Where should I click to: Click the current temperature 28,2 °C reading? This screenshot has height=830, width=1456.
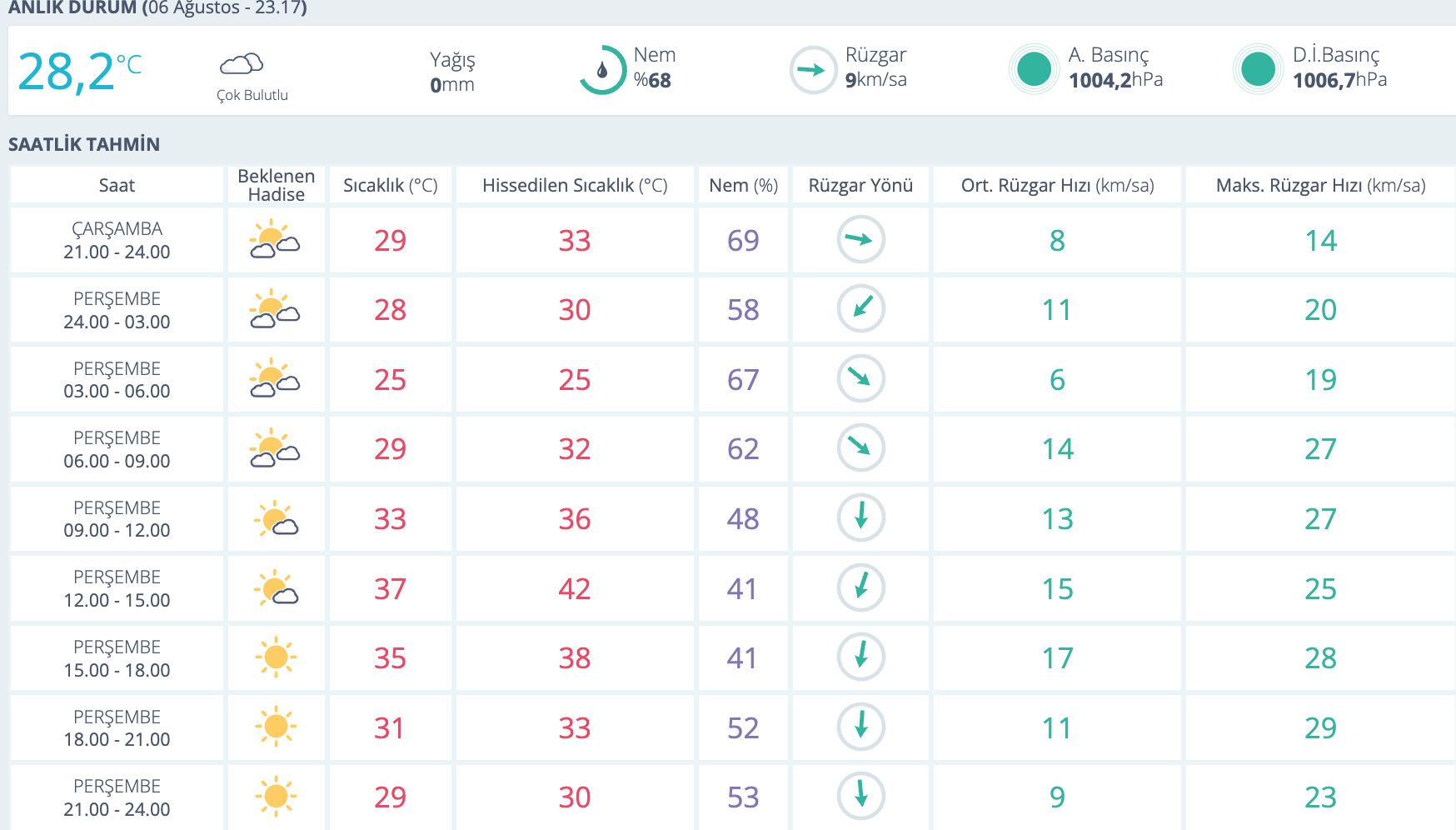coord(79,72)
